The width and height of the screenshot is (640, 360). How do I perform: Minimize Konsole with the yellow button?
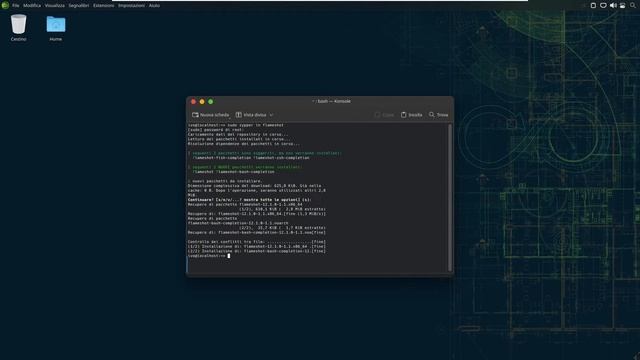[202, 102]
